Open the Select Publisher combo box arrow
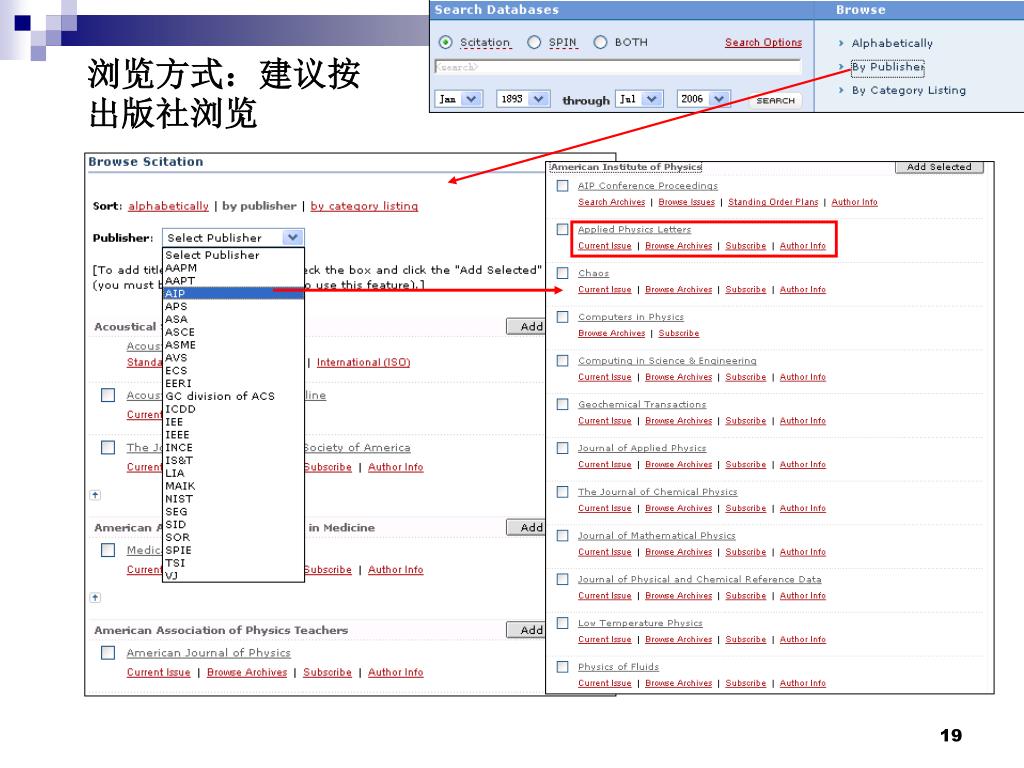This screenshot has height=768, width=1024. pos(293,238)
